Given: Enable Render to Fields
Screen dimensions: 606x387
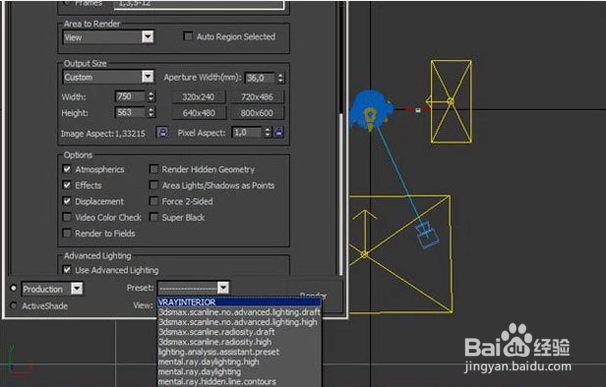Looking at the screenshot, I should (x=67, y=233).
